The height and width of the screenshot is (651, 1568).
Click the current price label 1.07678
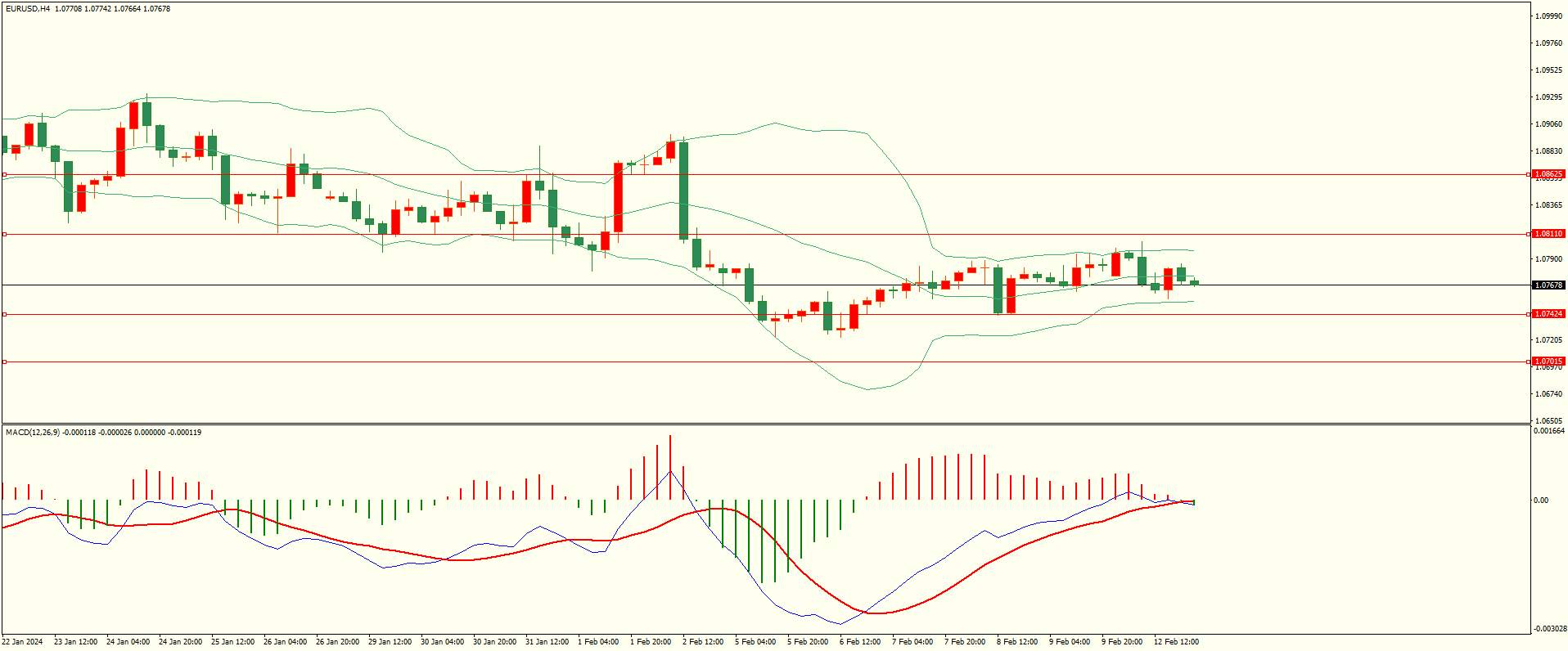(1548, 285)
